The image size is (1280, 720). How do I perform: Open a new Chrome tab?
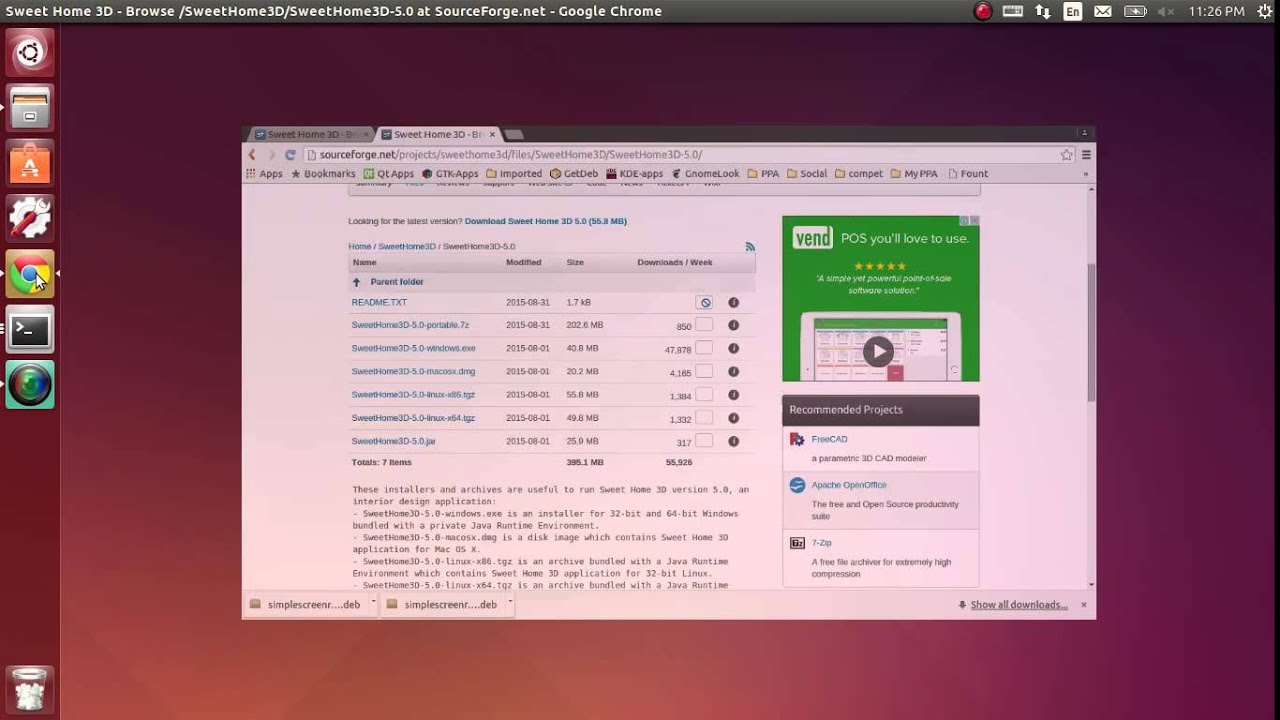click(513, 134)
